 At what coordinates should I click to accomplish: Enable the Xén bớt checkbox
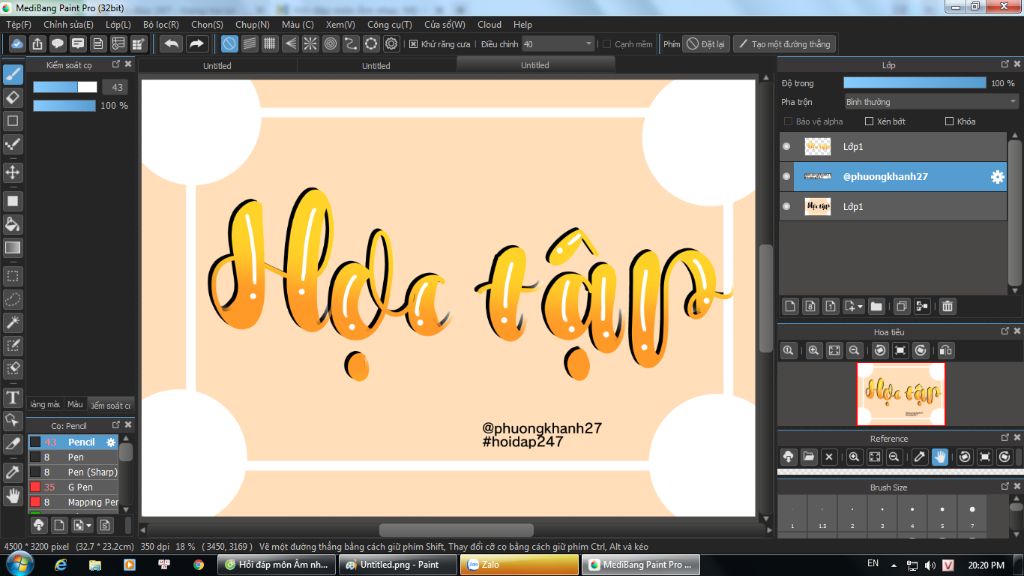click(869, 121)
